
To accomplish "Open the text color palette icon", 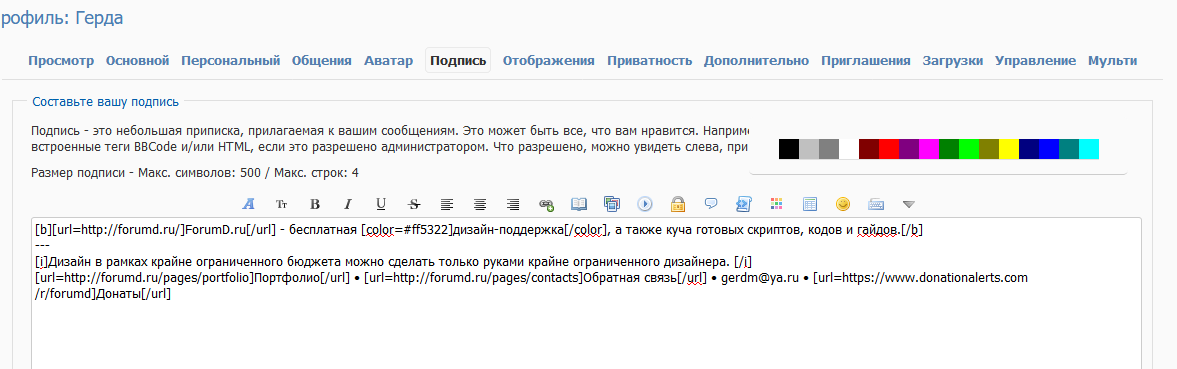I will tap(777, 203).
